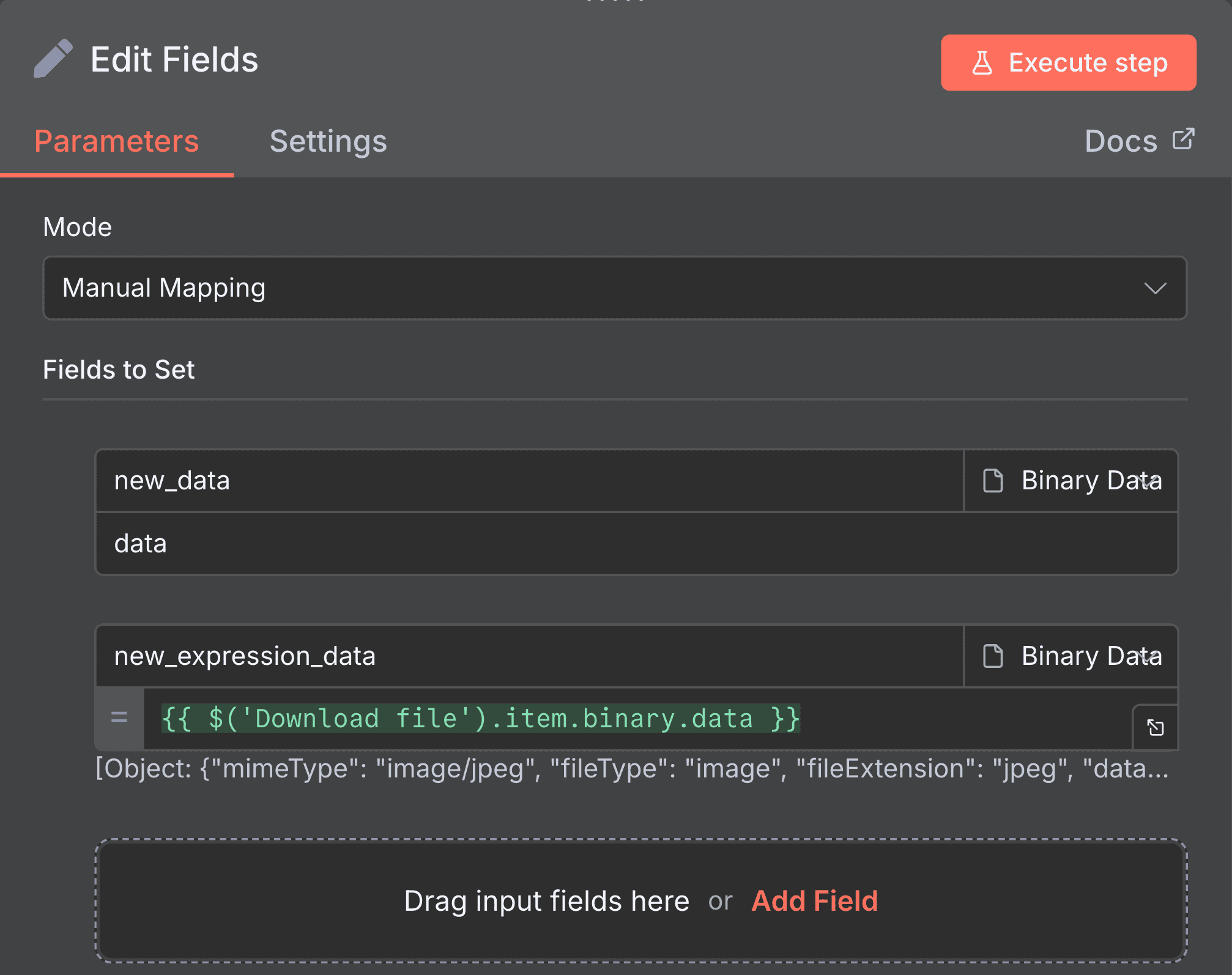Click the file icon on new_expression_data's Binary Data selector

[992, 656]
